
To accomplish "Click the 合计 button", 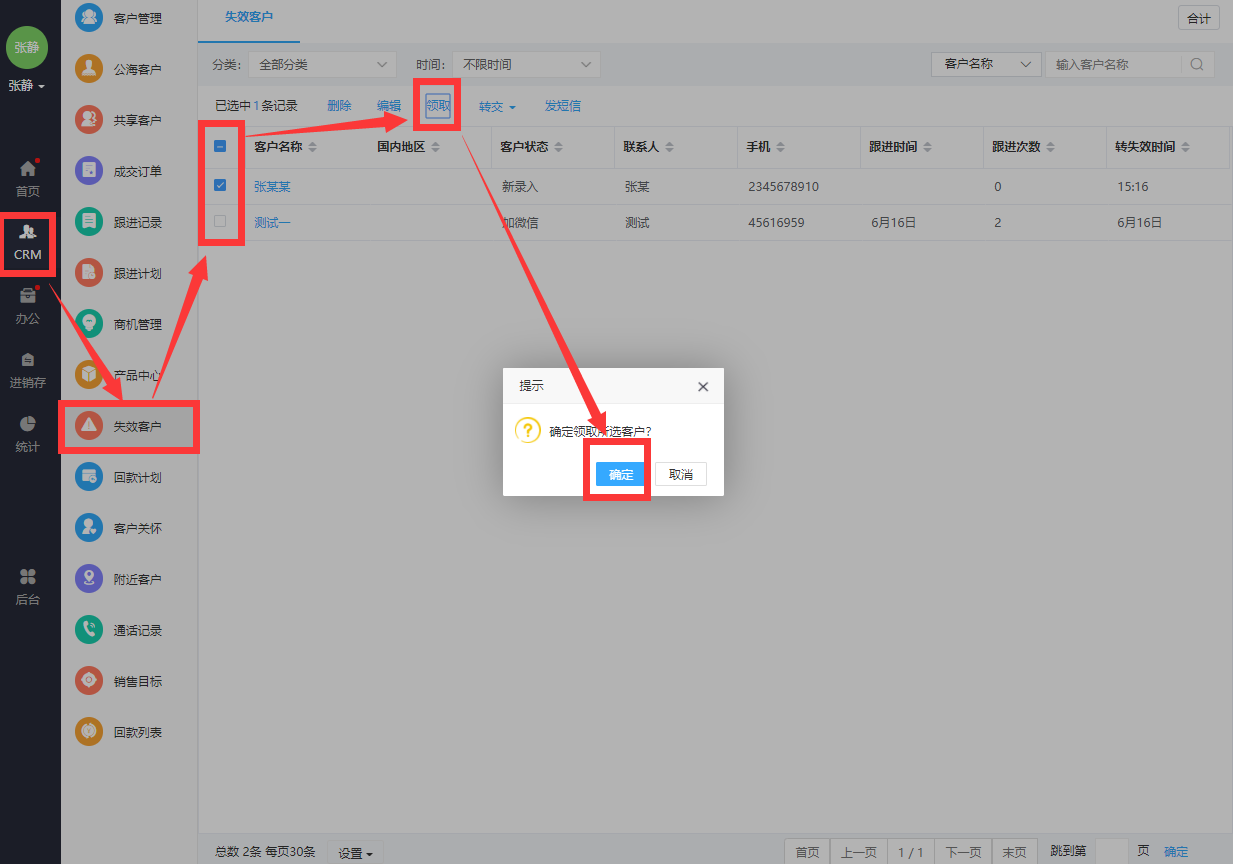I will click(x=1198, y=19).
